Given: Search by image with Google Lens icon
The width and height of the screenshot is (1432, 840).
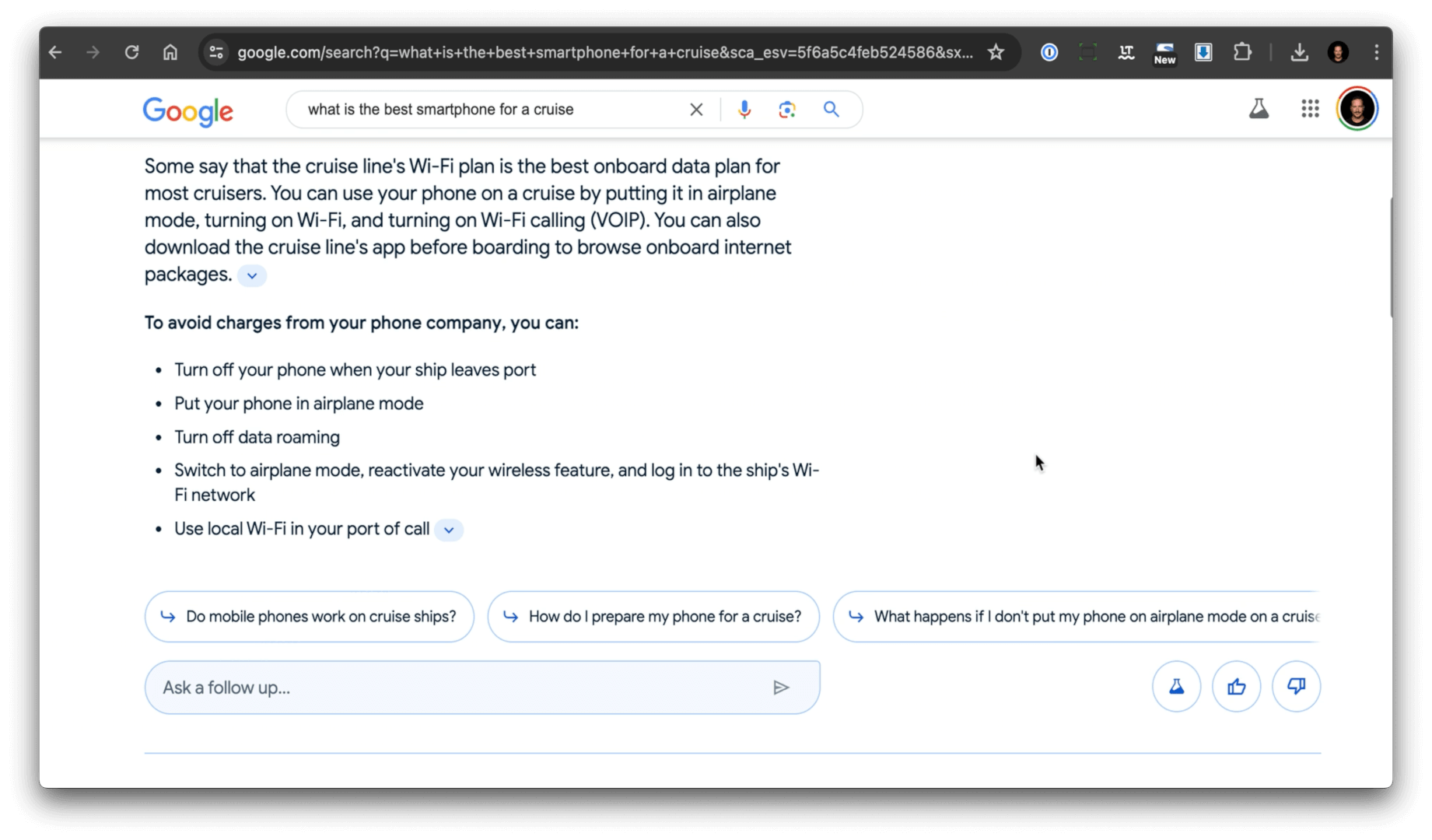Looking at the screenshot, I should pyautogui.click(x=787, y=110).
